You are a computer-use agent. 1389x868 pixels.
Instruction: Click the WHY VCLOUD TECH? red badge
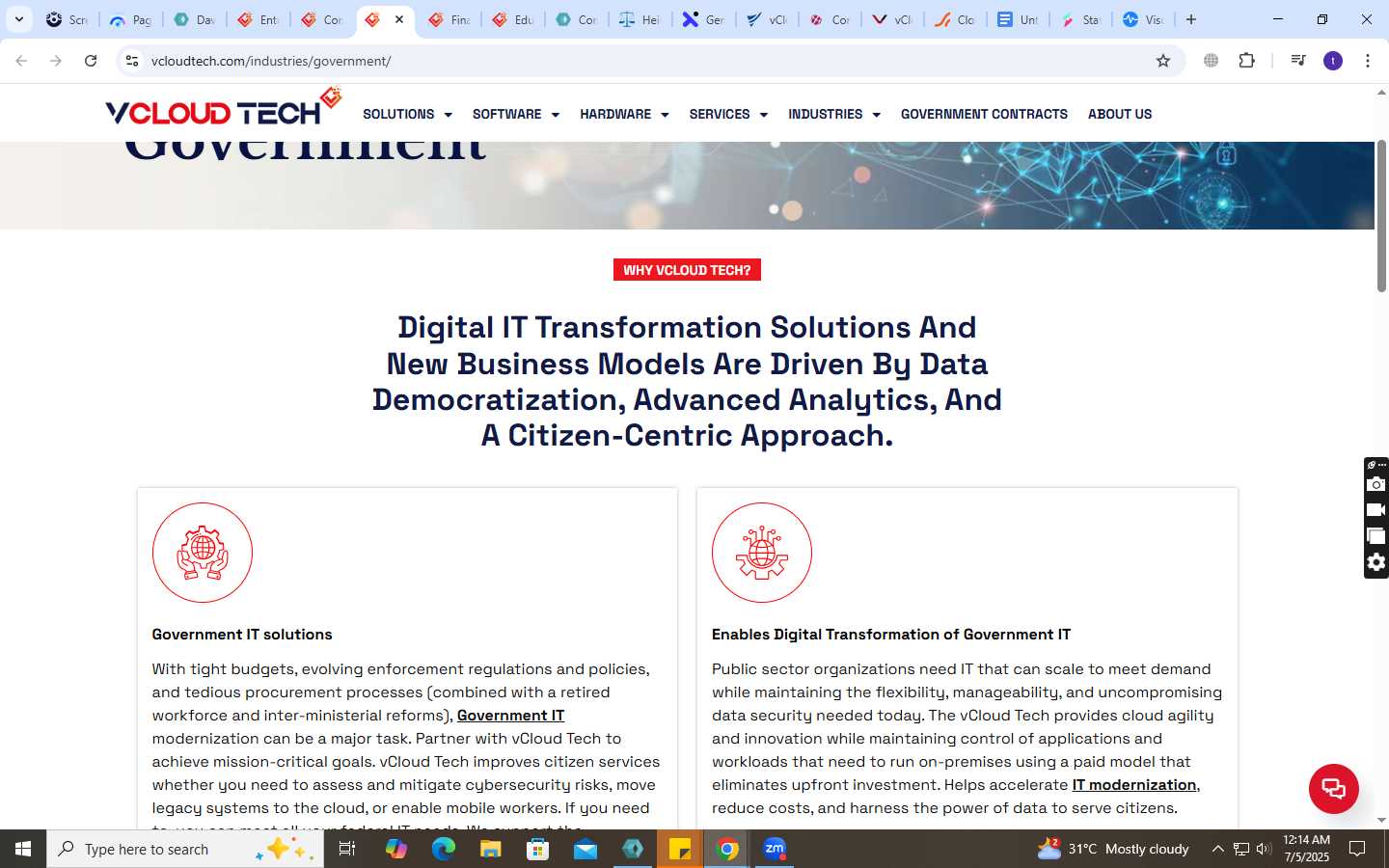pyautogui.click(x=687, y=270)
